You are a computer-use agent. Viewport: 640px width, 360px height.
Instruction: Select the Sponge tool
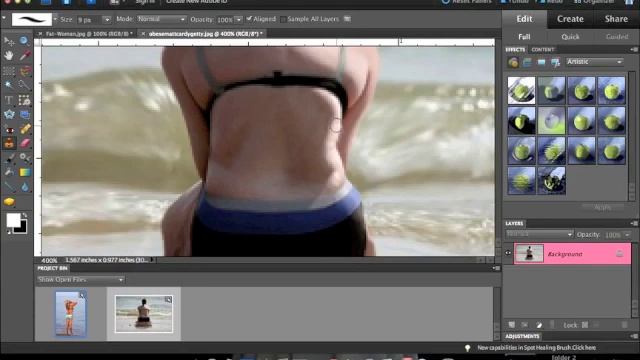point(9,202)
